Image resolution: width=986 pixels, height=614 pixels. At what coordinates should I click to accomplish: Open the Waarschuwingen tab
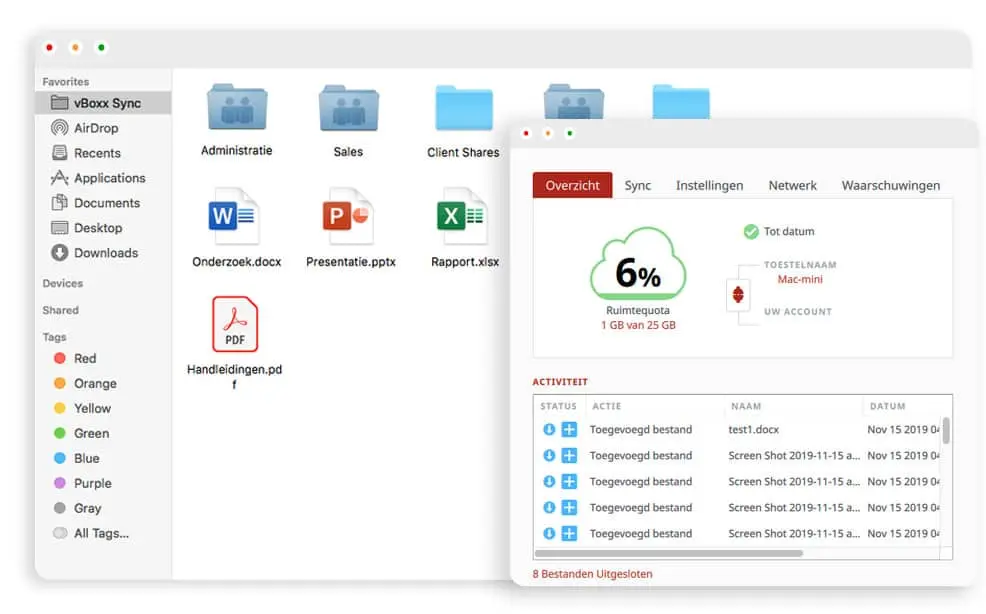coord(891,186)
